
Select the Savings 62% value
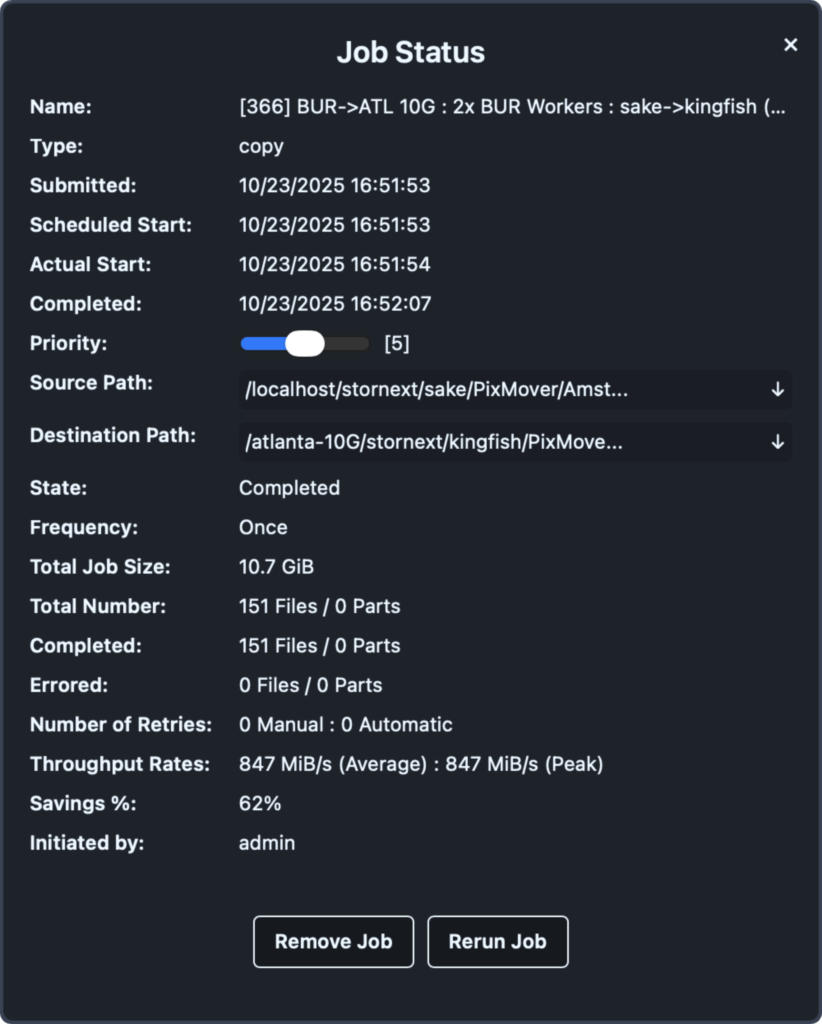pyautogui.click(x=262, y=803)
